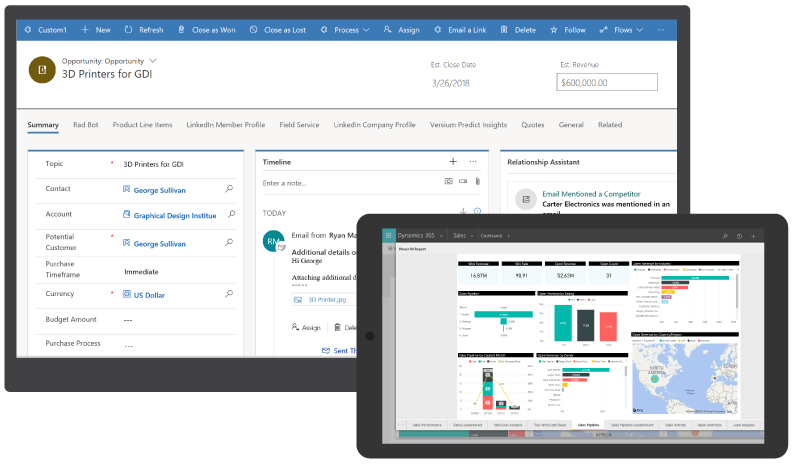Open command bar overflow ellipsis
Viewport: 794px width, 464px height.
tap(661, 30)
